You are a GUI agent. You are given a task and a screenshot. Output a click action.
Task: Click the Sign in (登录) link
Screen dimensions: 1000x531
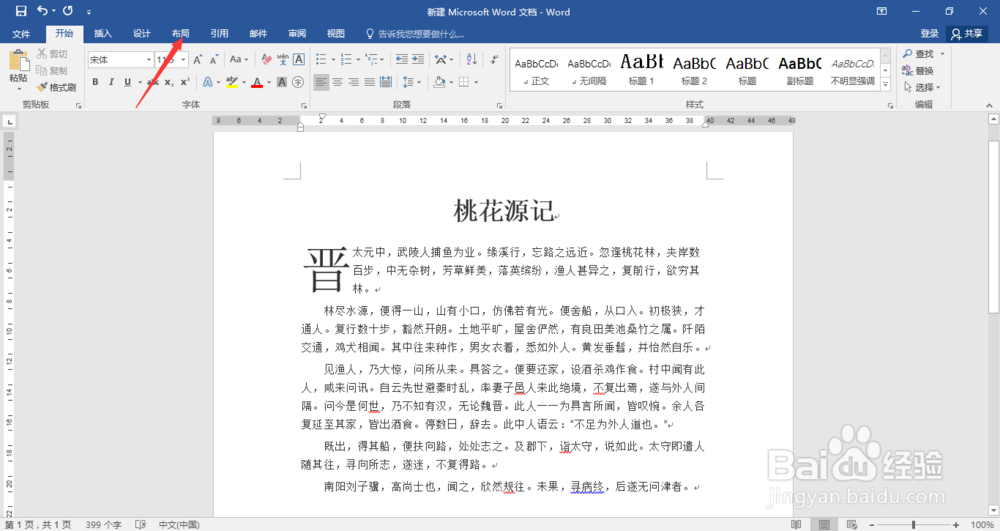(929, 34)
